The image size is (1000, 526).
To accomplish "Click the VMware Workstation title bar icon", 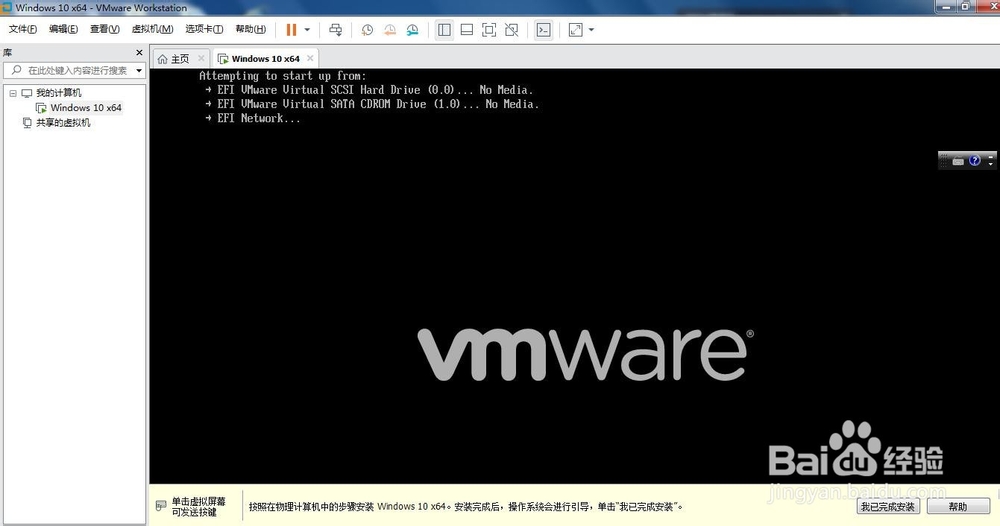I will click(x=7, y=8).
